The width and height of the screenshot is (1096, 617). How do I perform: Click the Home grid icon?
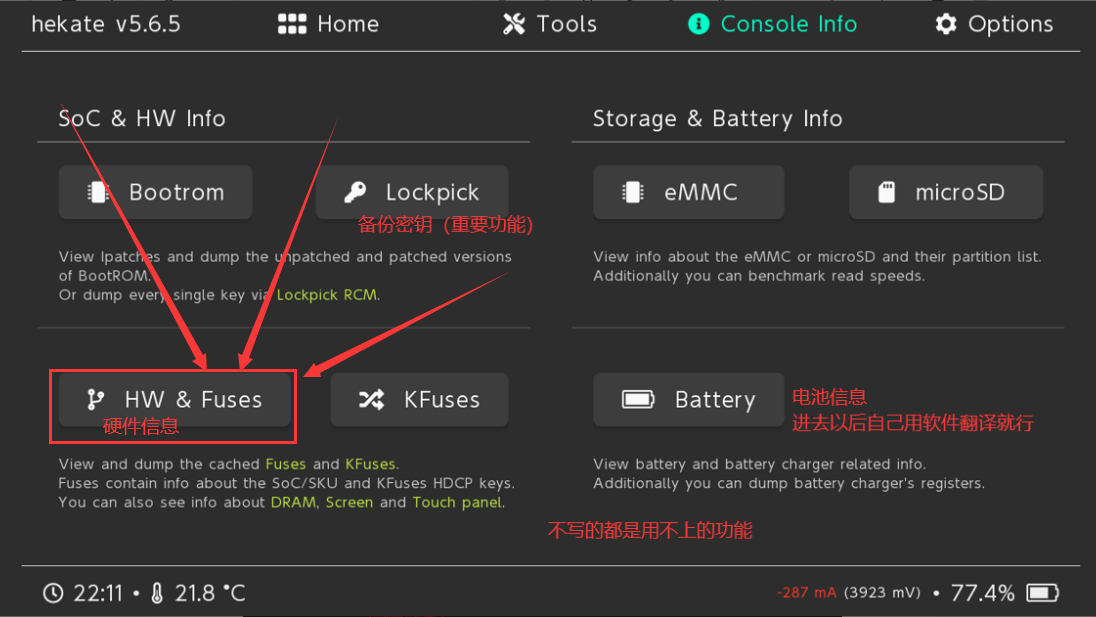[291, 24]
